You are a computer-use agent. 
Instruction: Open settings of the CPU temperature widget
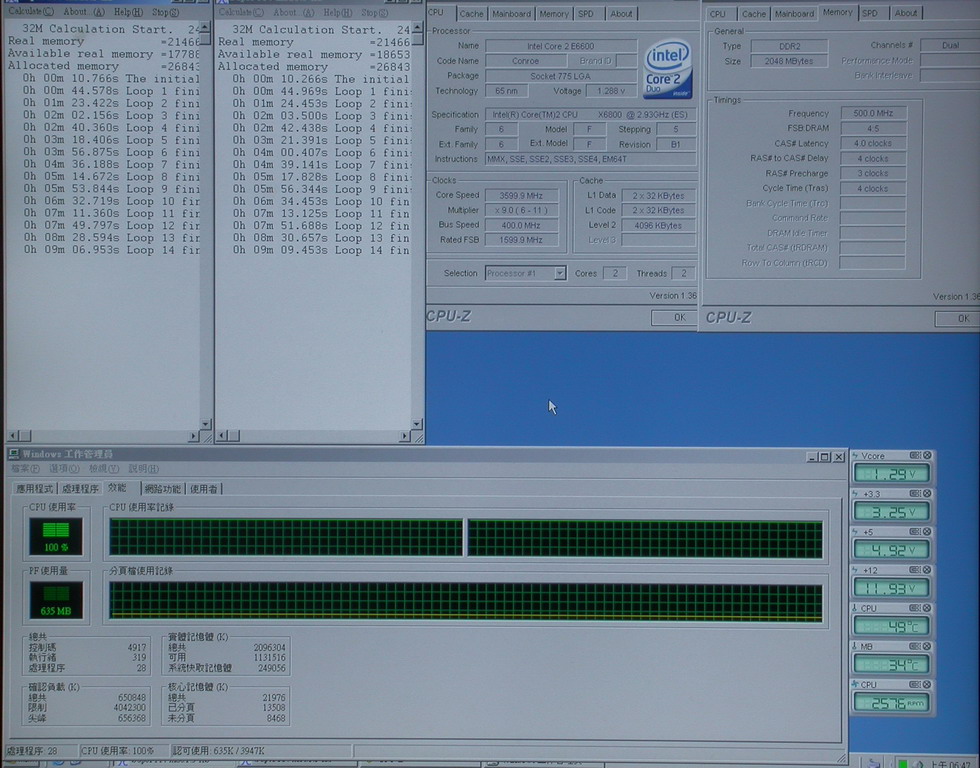click(915, 608)
